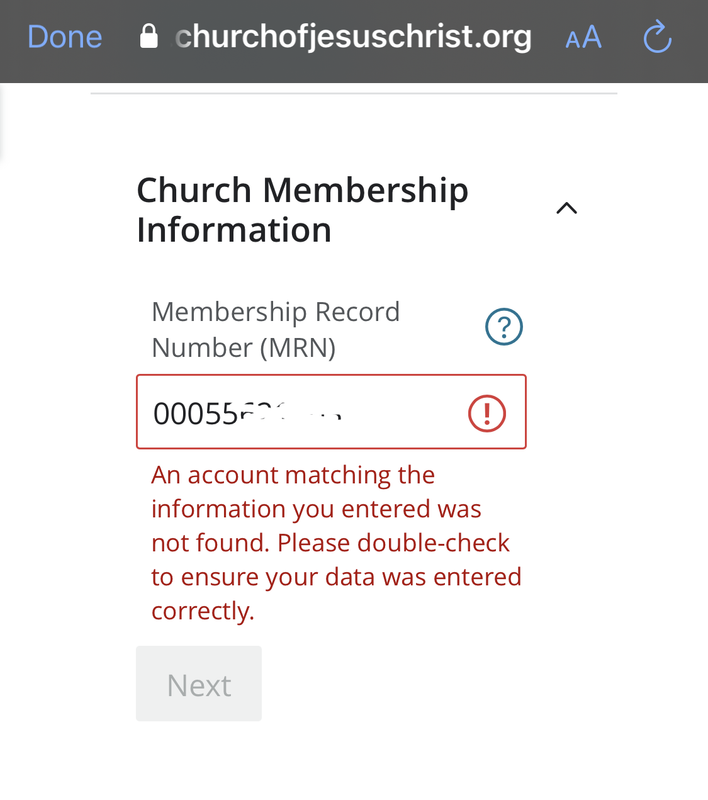Tap the padlock security icon

tap(148, 36)
